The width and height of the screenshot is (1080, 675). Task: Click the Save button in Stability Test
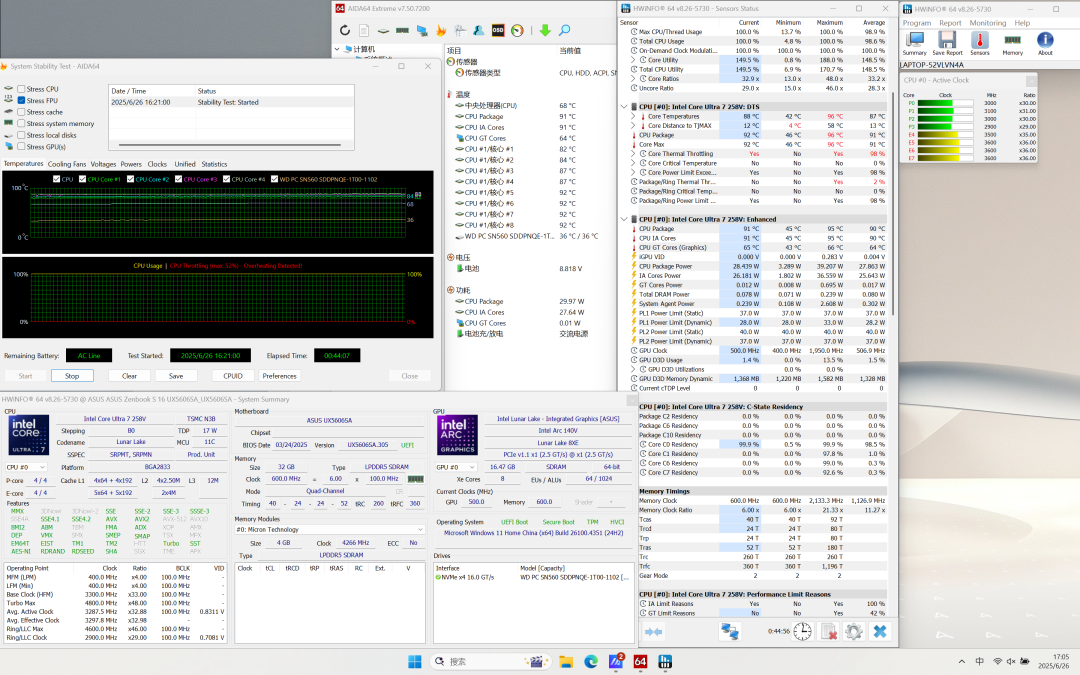click(x=176, y=376)
